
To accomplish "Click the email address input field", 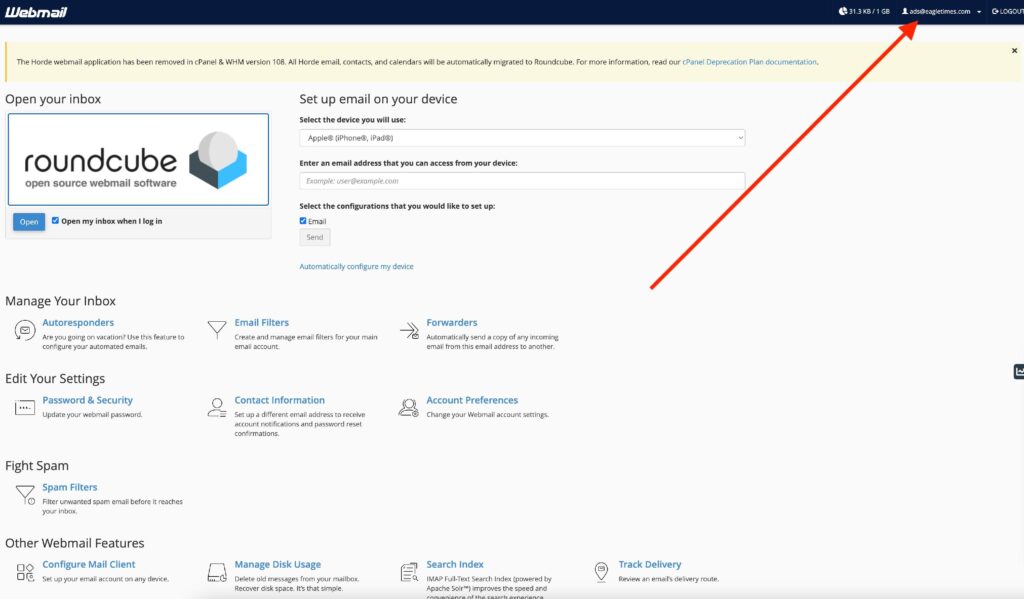I will (522, 181).
